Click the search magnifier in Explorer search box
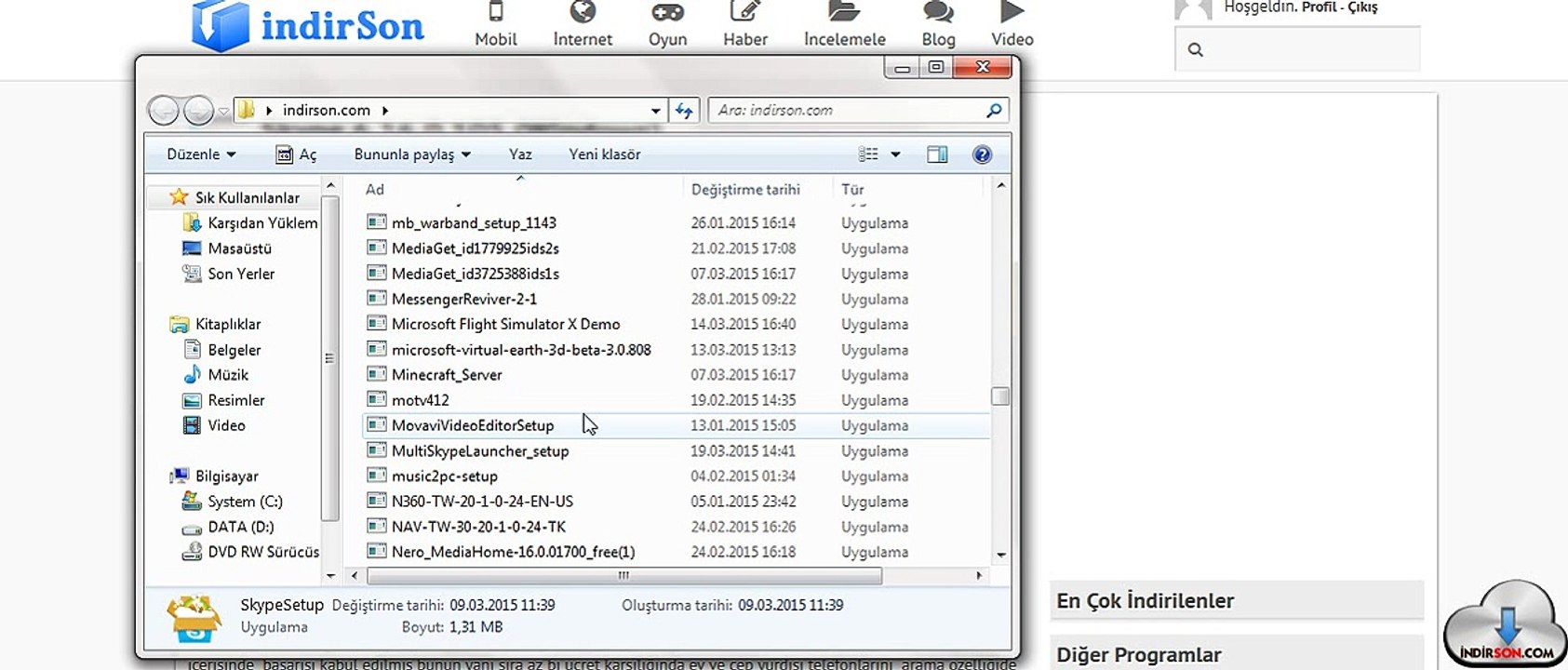1568x670 pixels. point(994,110)
